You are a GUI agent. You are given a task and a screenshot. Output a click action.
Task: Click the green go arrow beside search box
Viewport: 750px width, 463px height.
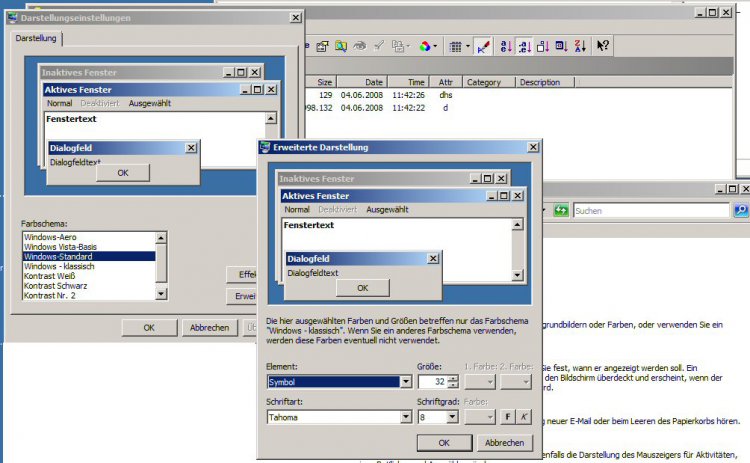[561, 211]
